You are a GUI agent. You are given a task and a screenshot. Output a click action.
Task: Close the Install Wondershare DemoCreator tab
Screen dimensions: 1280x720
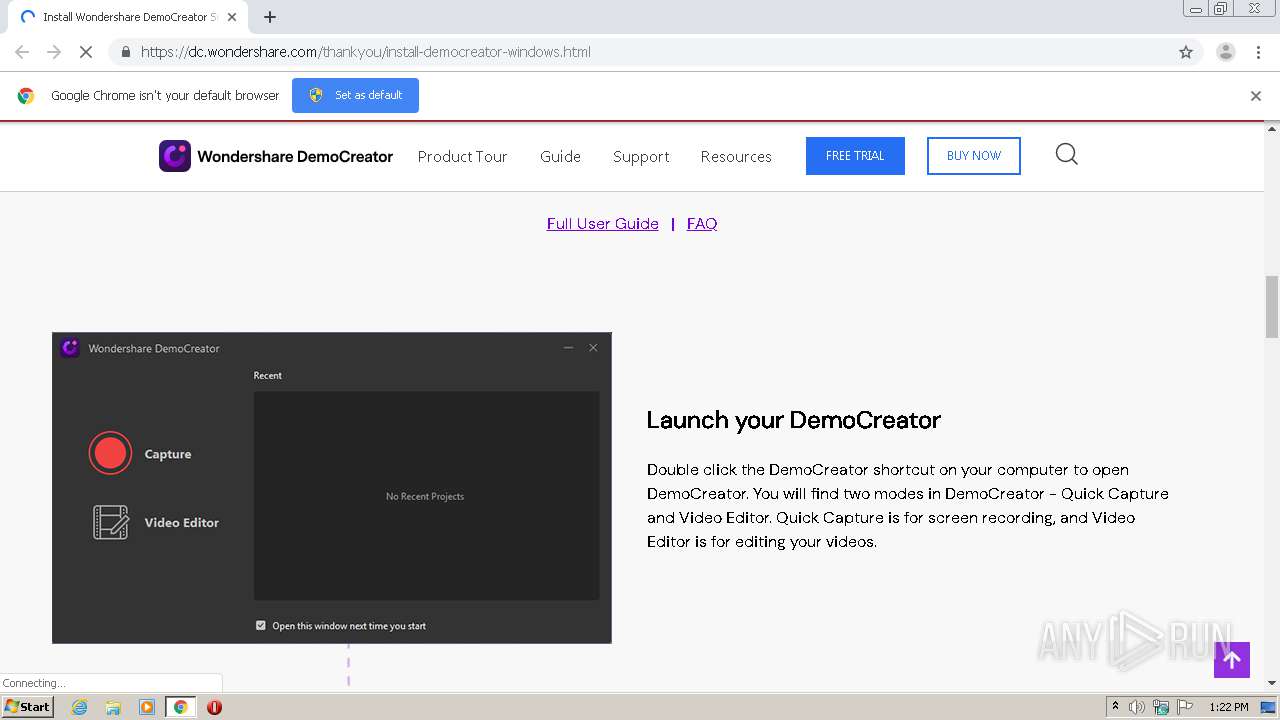(x=232, y=17)
